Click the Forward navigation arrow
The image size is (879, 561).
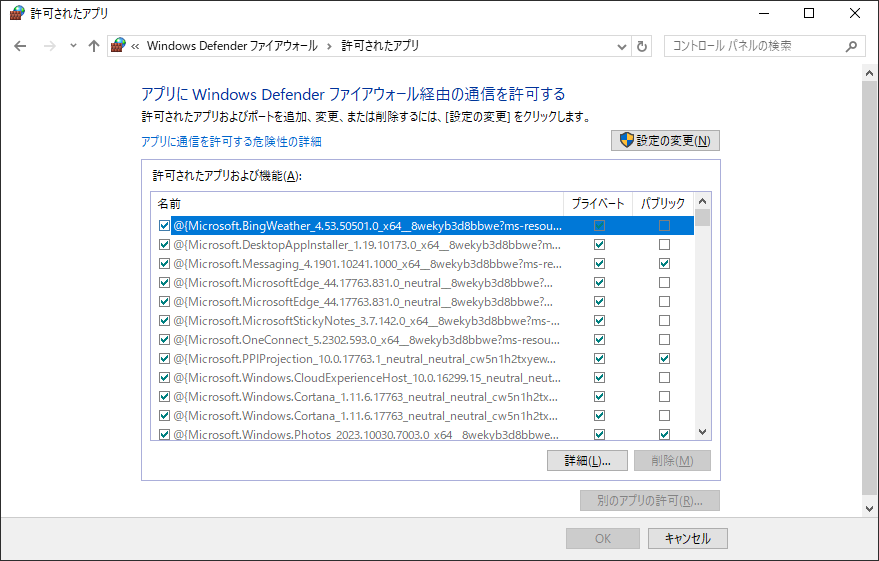(x=50, y=46)
